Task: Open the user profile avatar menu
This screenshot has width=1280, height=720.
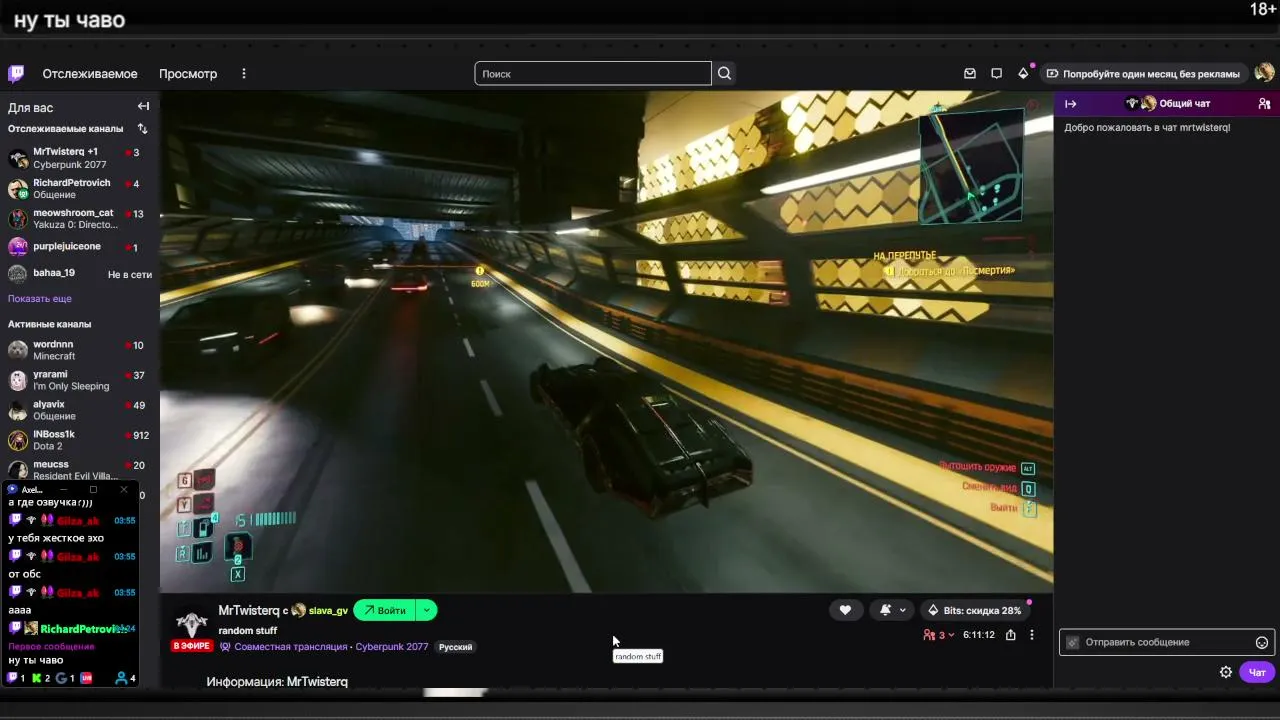Action: coord(1264,73)
